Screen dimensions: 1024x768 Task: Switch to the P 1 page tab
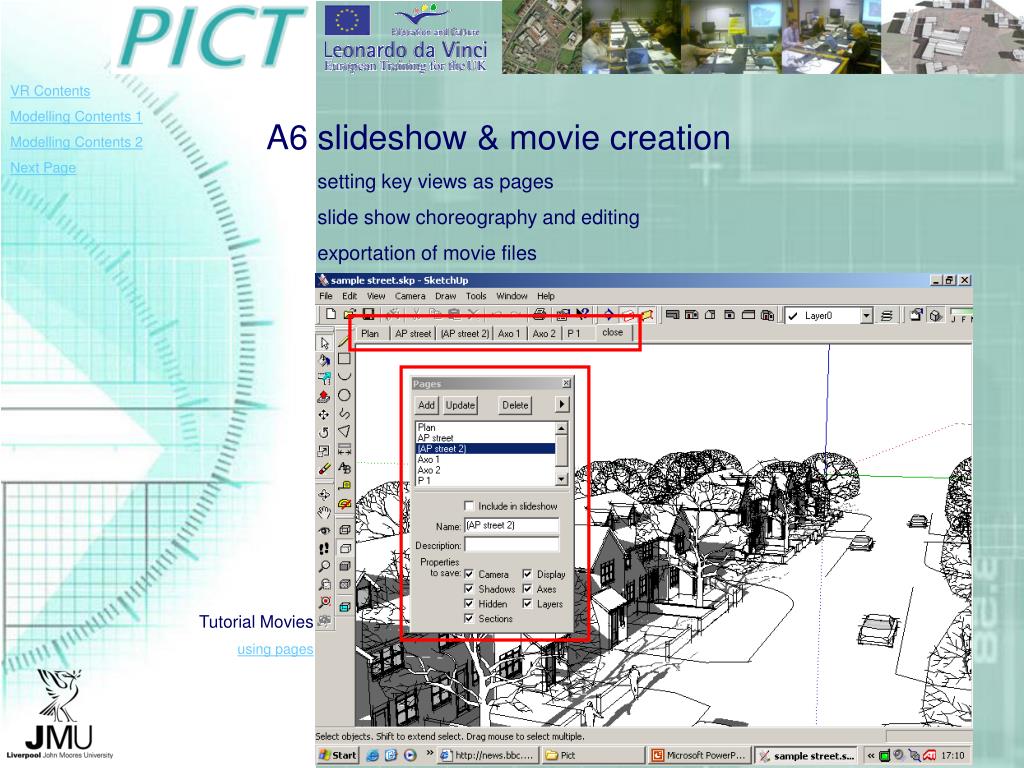coord(573,333)
